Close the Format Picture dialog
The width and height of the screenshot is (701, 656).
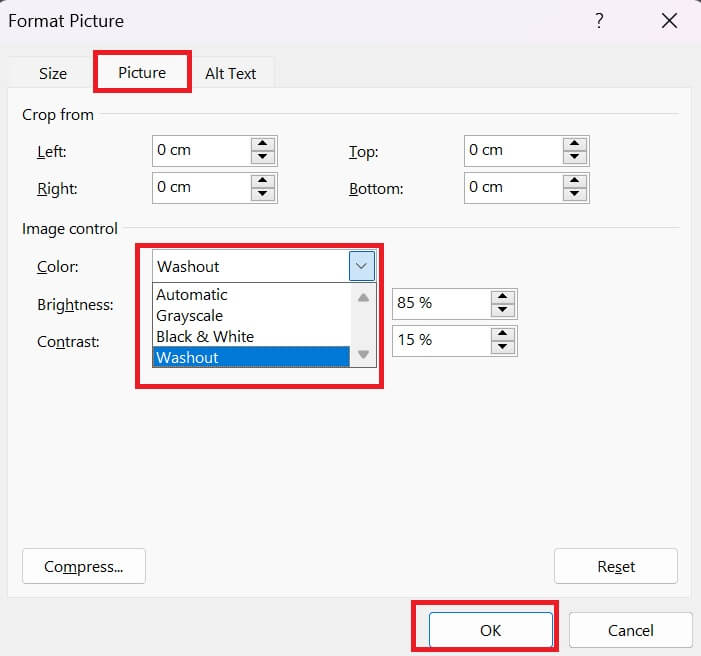(x=669, y=21)
